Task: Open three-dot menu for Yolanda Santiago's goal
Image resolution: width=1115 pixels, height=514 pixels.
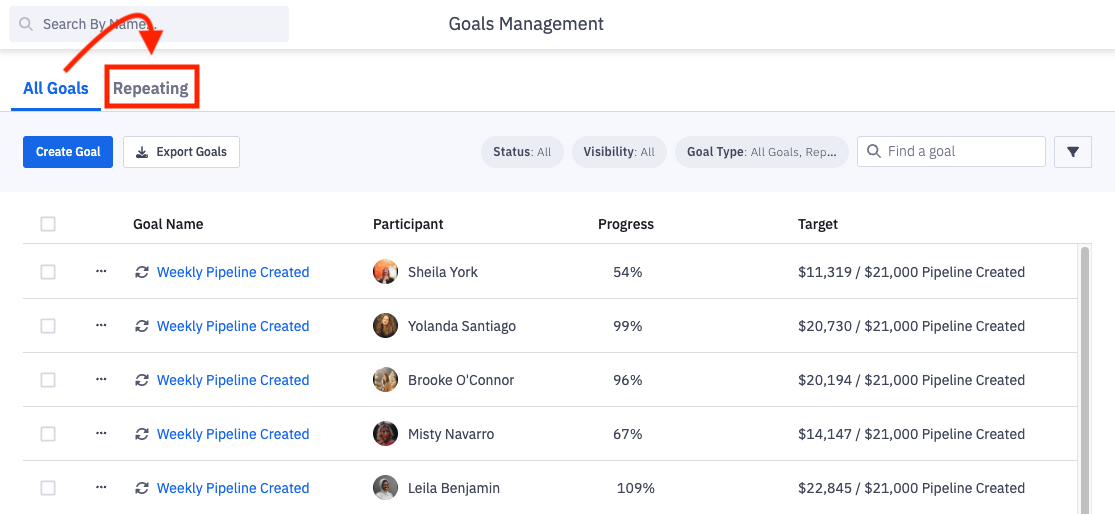Action: pos(101,325)
